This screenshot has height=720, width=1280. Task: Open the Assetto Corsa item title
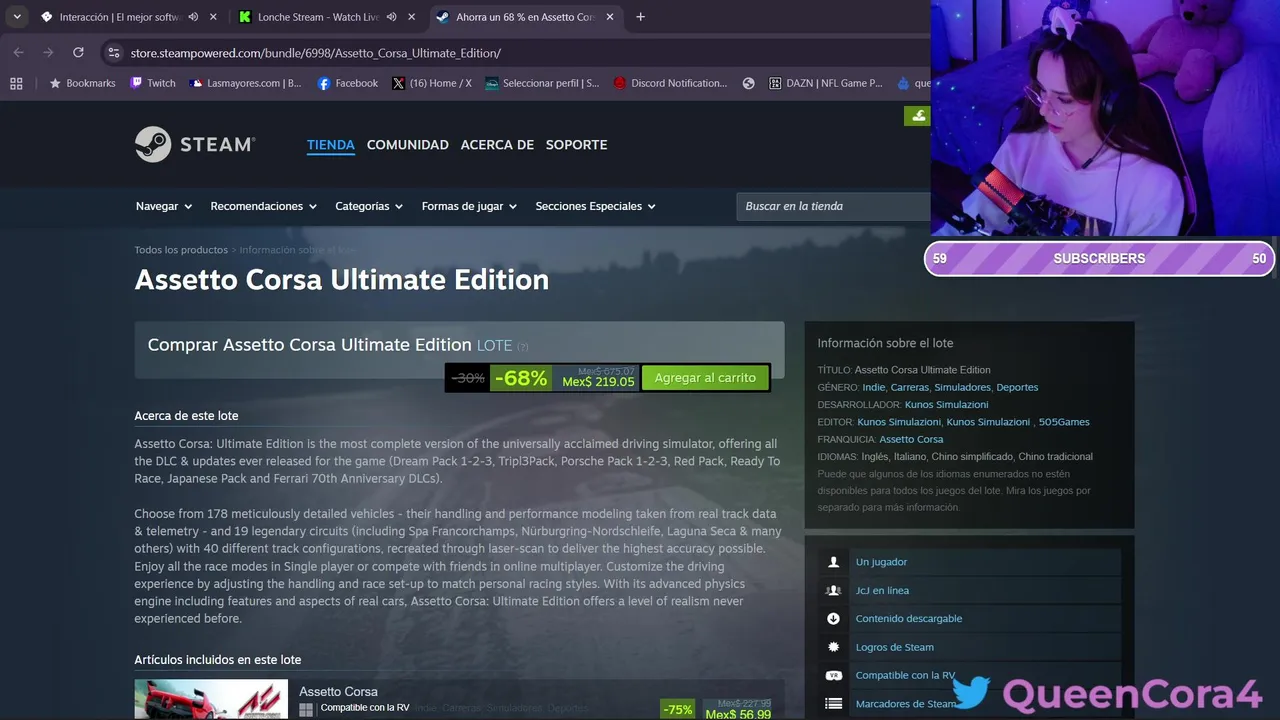pyautogui.click(x=338, y=691)
